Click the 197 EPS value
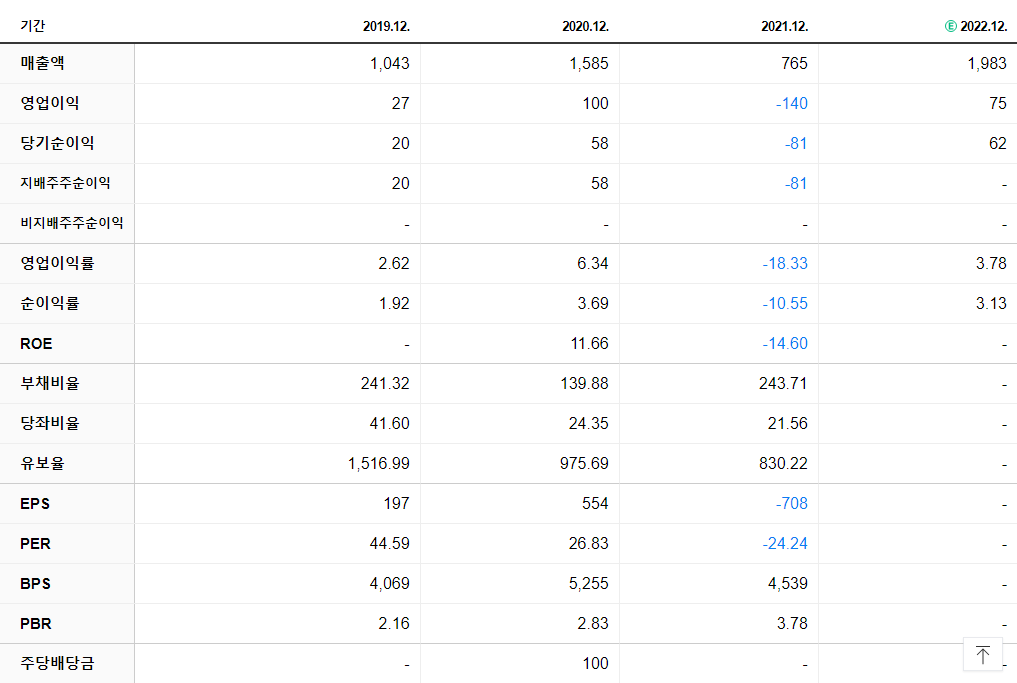Image resolution: width=1017 pixels, height=683 pixels. click(396, 504)
